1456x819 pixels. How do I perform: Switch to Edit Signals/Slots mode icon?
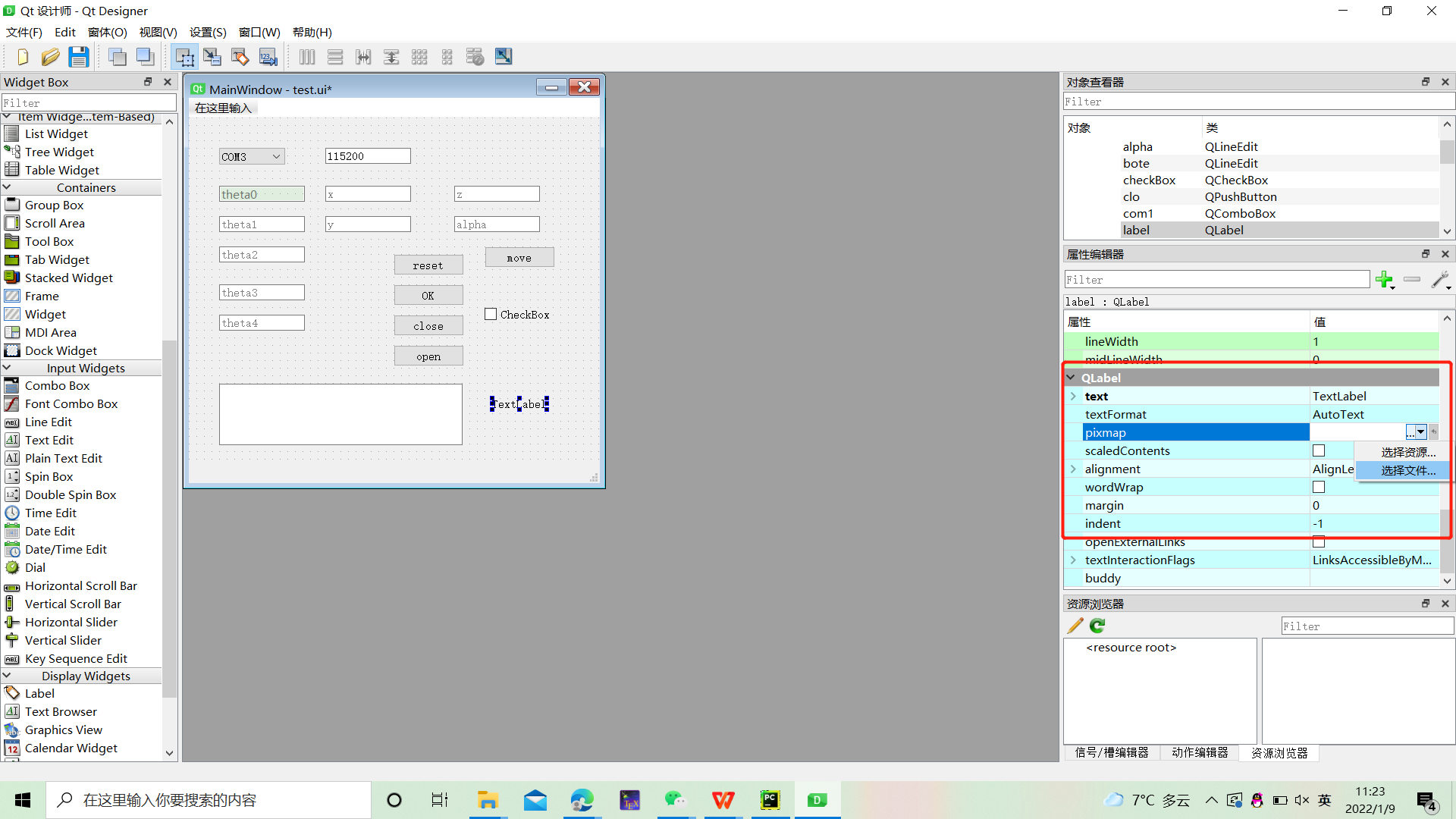pos(212,57)
